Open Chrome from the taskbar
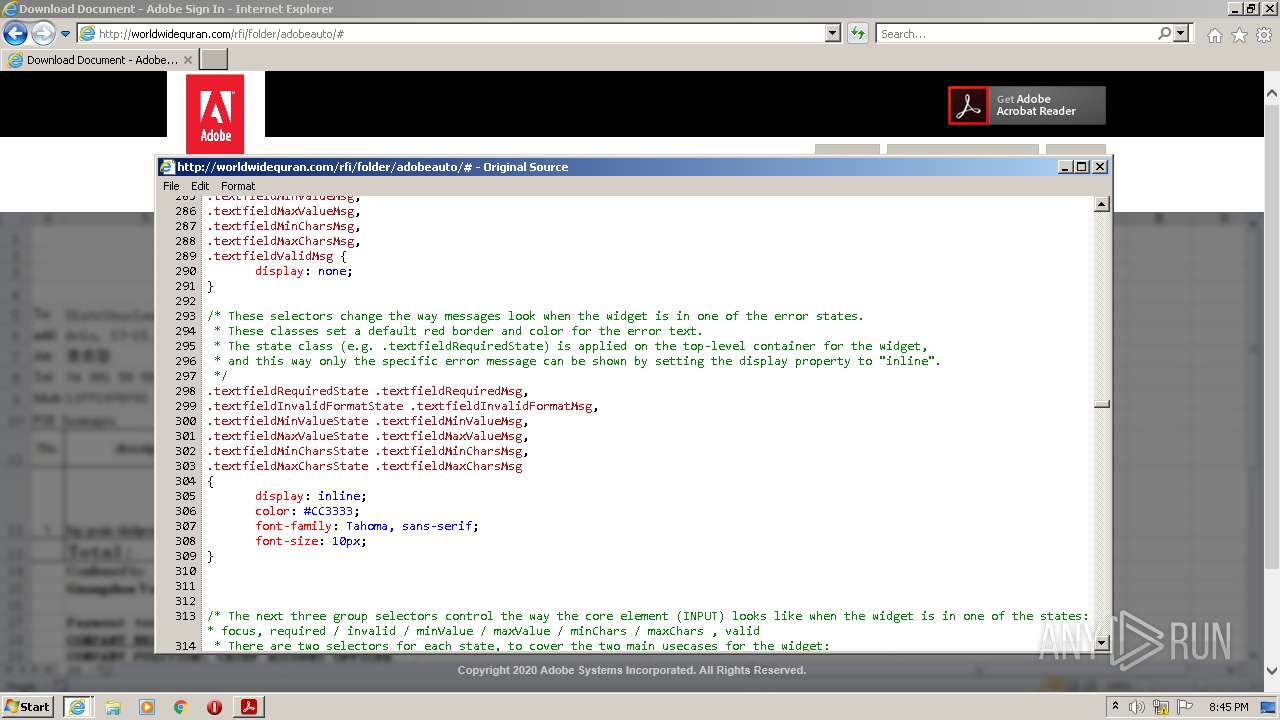 point(180,707)
